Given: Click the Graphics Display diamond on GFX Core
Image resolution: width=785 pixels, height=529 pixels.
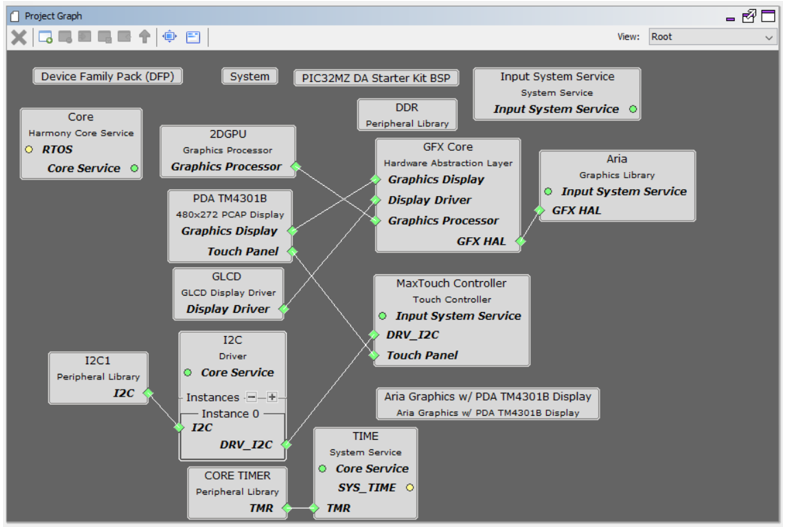Looking at the screenshot, I should tap(375, 179).
